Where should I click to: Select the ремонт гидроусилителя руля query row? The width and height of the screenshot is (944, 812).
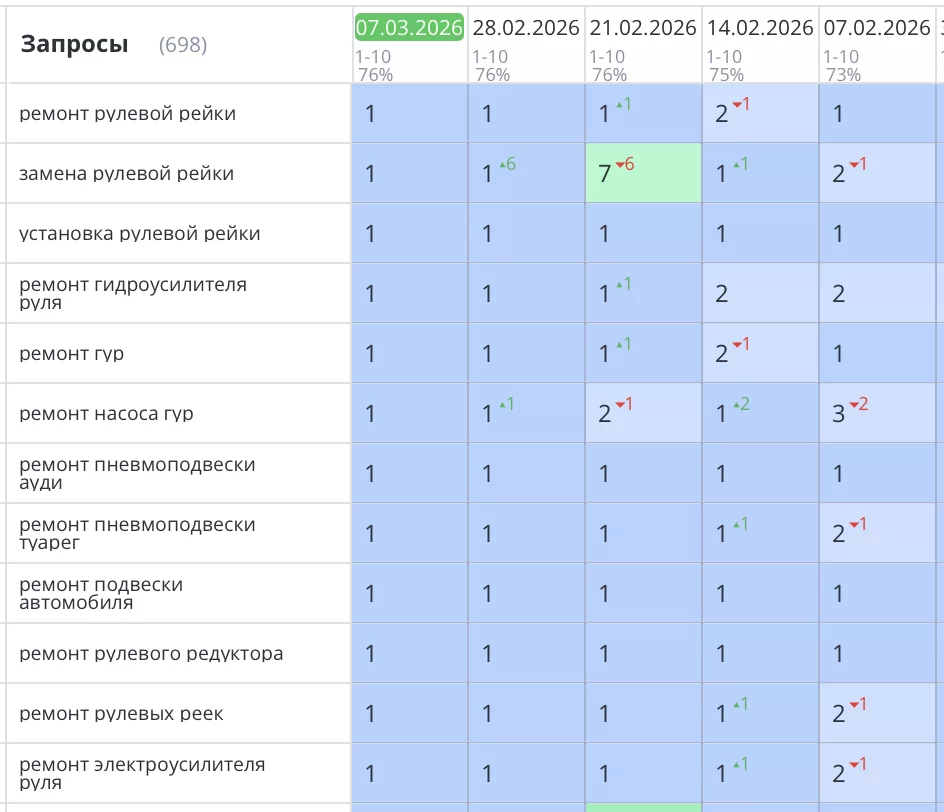(133, 293)
